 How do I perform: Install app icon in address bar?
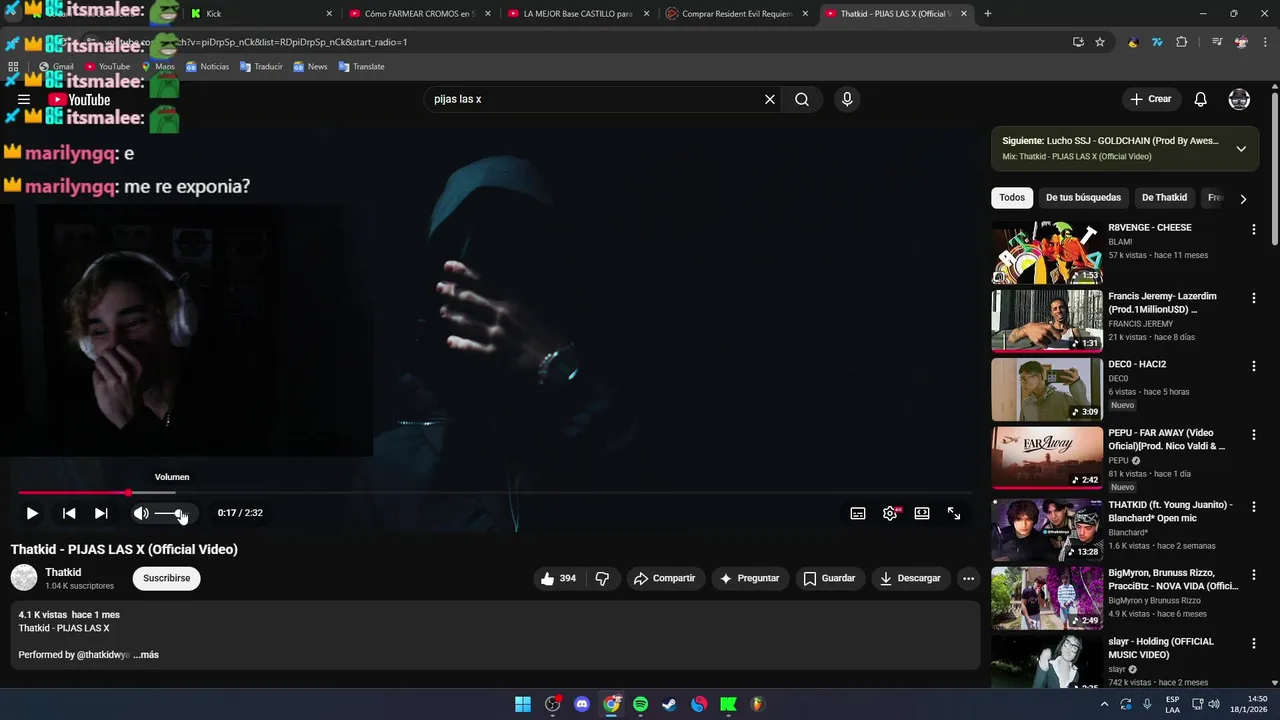click(x=1078, y=42)
